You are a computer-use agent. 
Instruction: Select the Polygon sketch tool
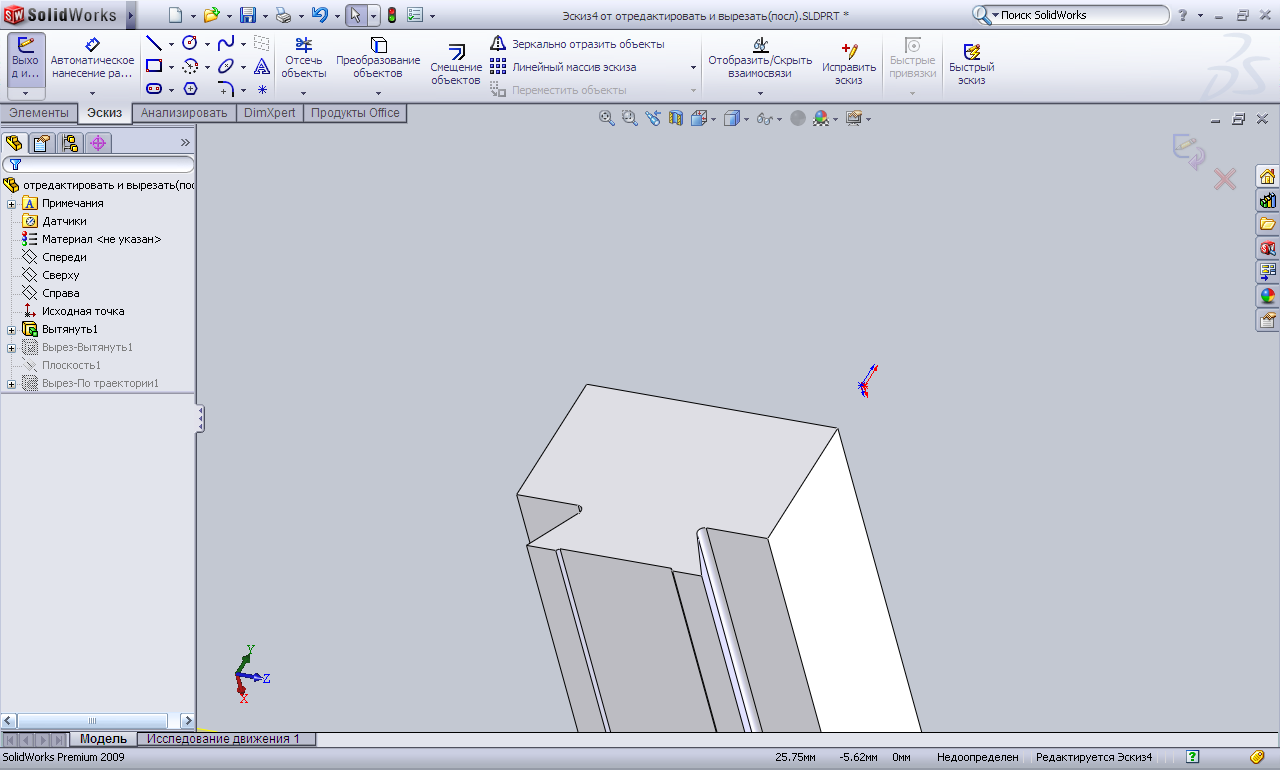[x=190, y=89]
